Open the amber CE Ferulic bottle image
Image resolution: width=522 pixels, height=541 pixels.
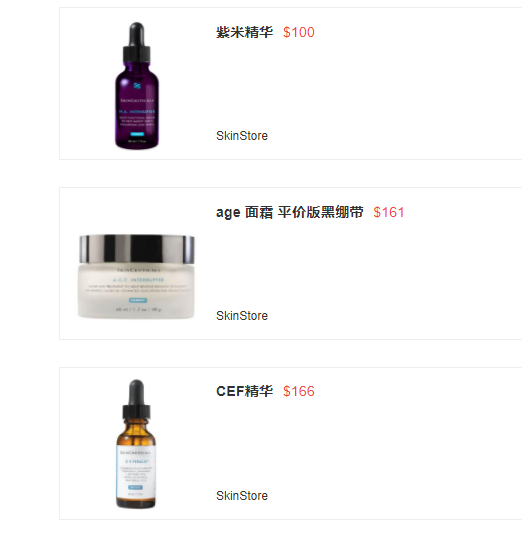(136, 444)
